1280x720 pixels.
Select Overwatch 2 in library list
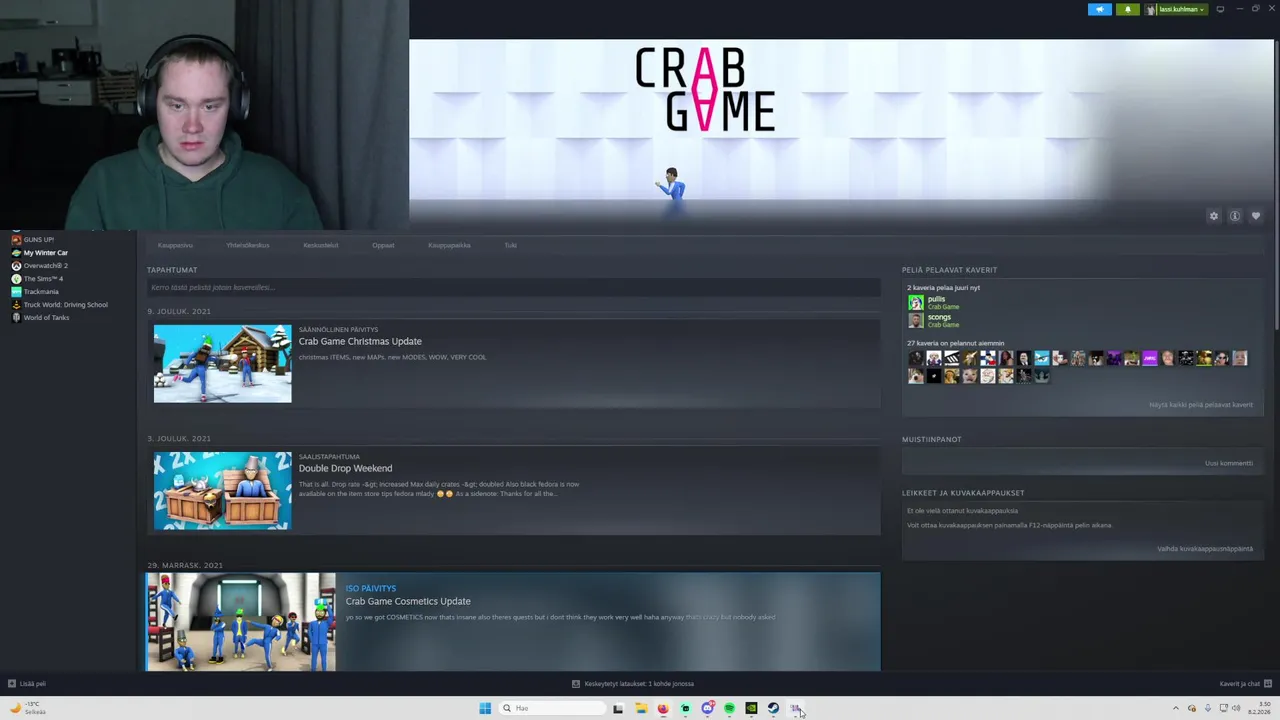(x=46, y=266)
